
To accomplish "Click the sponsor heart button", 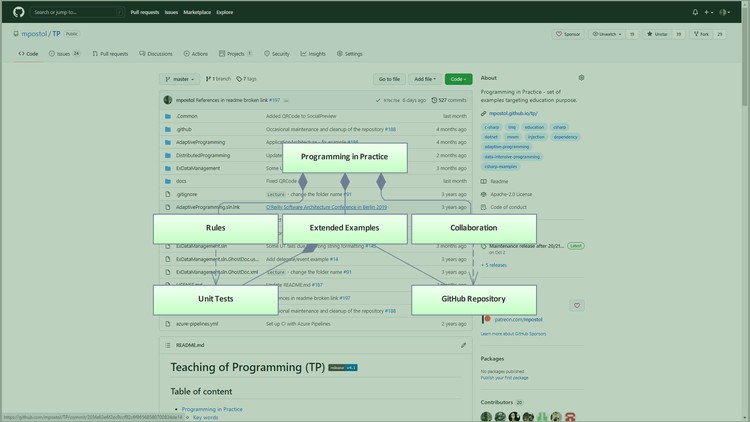I will [x=577, y=305].
